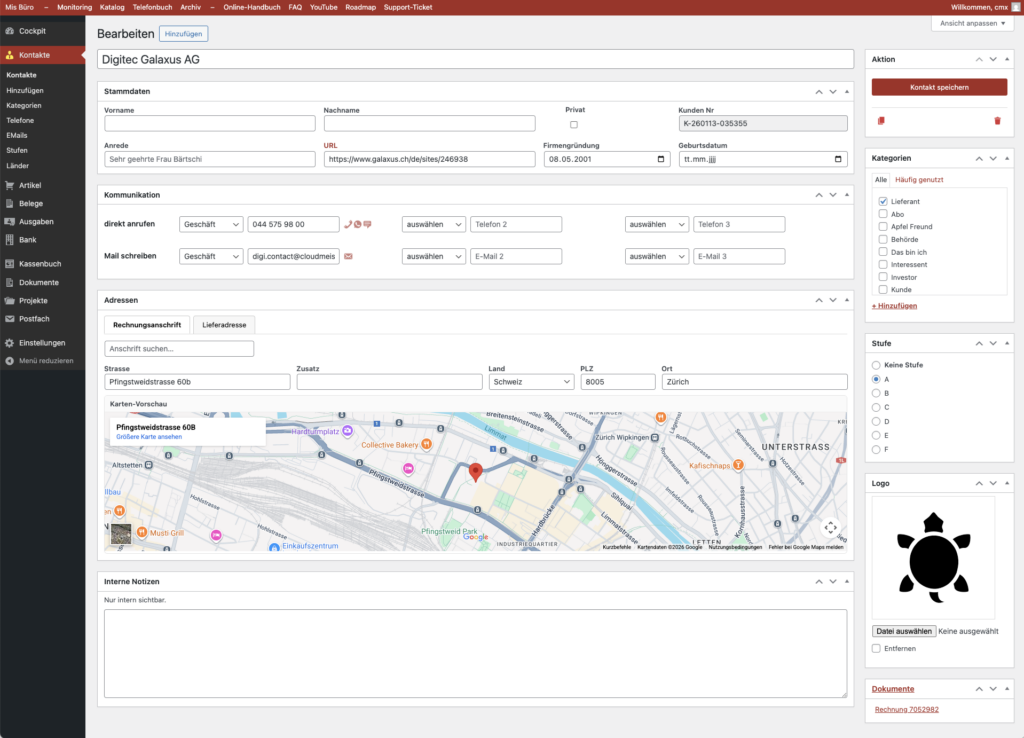Open Ansicht anpassen dropdown
1024x738 pixels.
[x=973, y=23]
